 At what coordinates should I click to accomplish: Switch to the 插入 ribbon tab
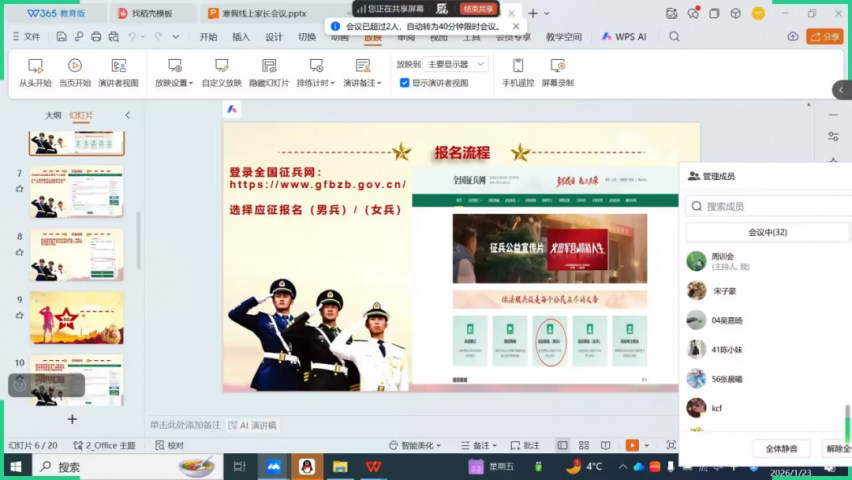[x=241, y=37]
